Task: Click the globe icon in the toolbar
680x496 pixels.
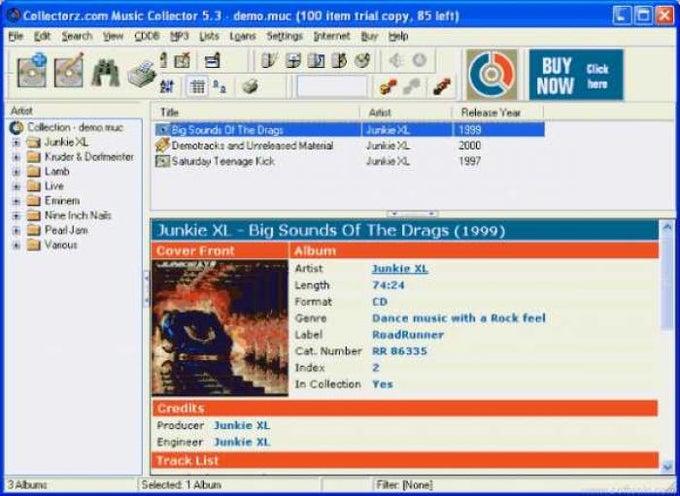Action: point(363,60)
